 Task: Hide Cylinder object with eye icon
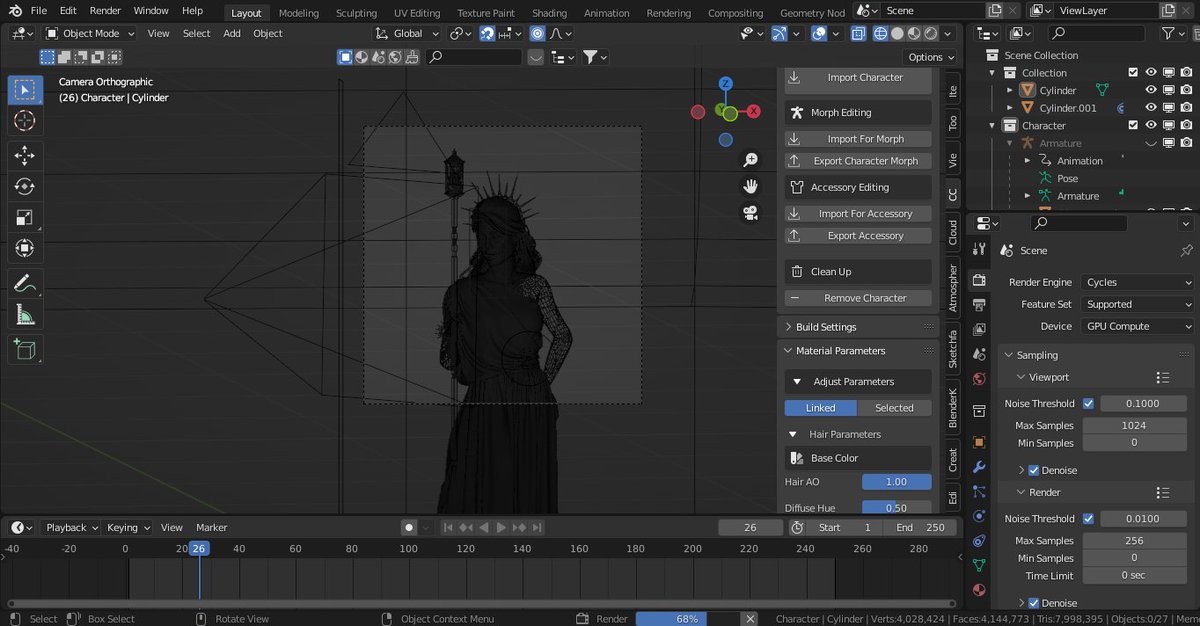coord(1151,90)
